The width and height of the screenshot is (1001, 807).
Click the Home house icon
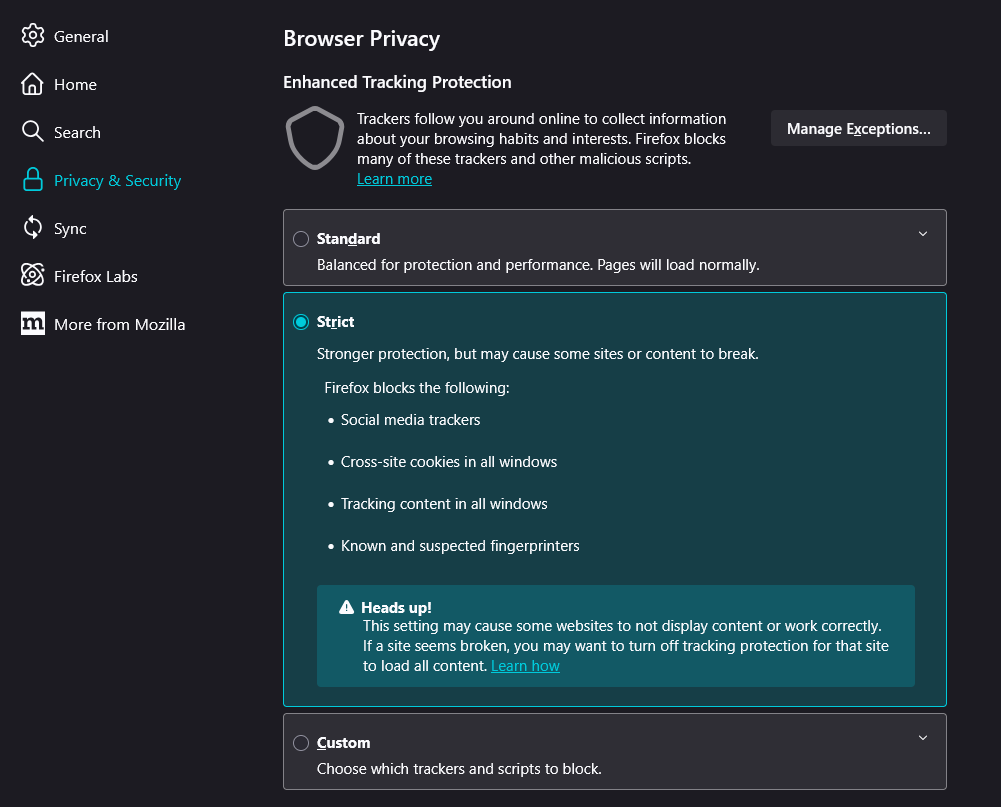(x=33, y=84)
